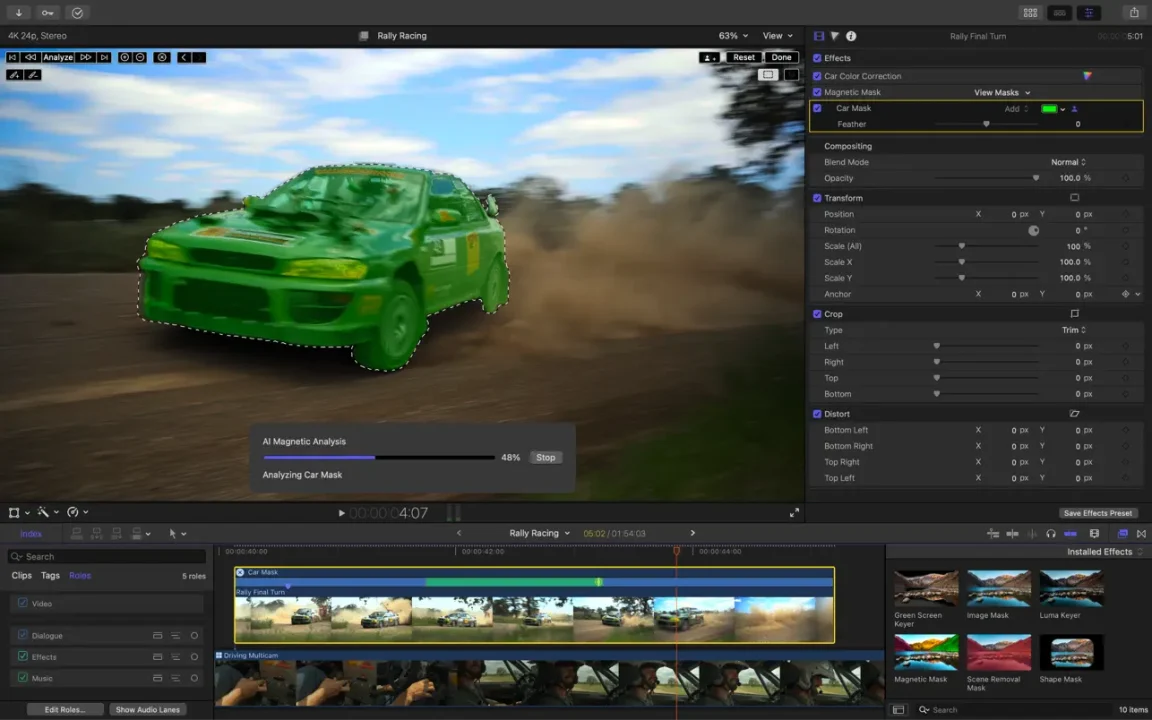The height and width of the screenshot is (720, 1152).
Task: Open the enhancements magic wand menu
Action: coord(46,512)
